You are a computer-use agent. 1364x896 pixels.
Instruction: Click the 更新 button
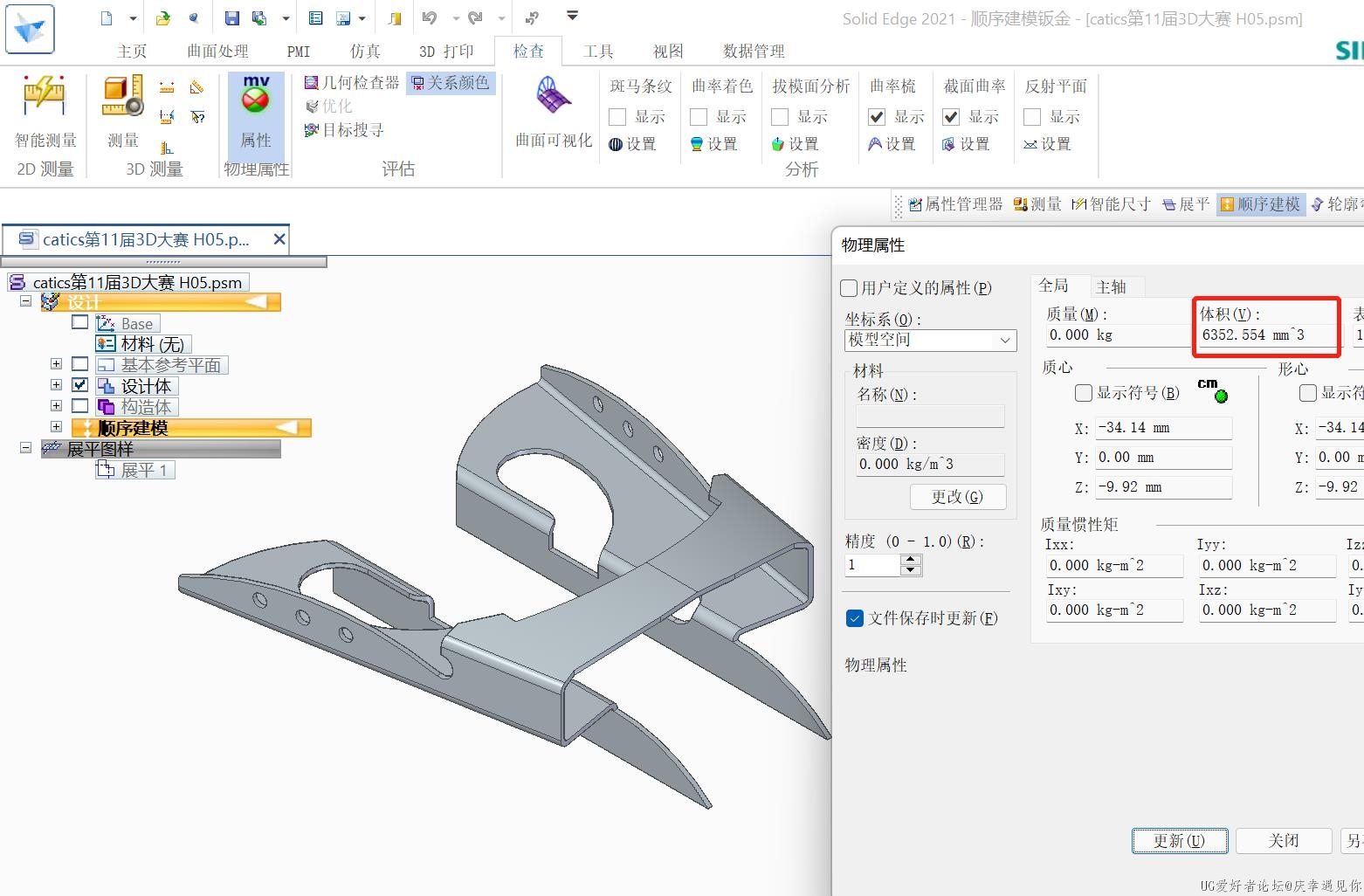pos(1180,841)
